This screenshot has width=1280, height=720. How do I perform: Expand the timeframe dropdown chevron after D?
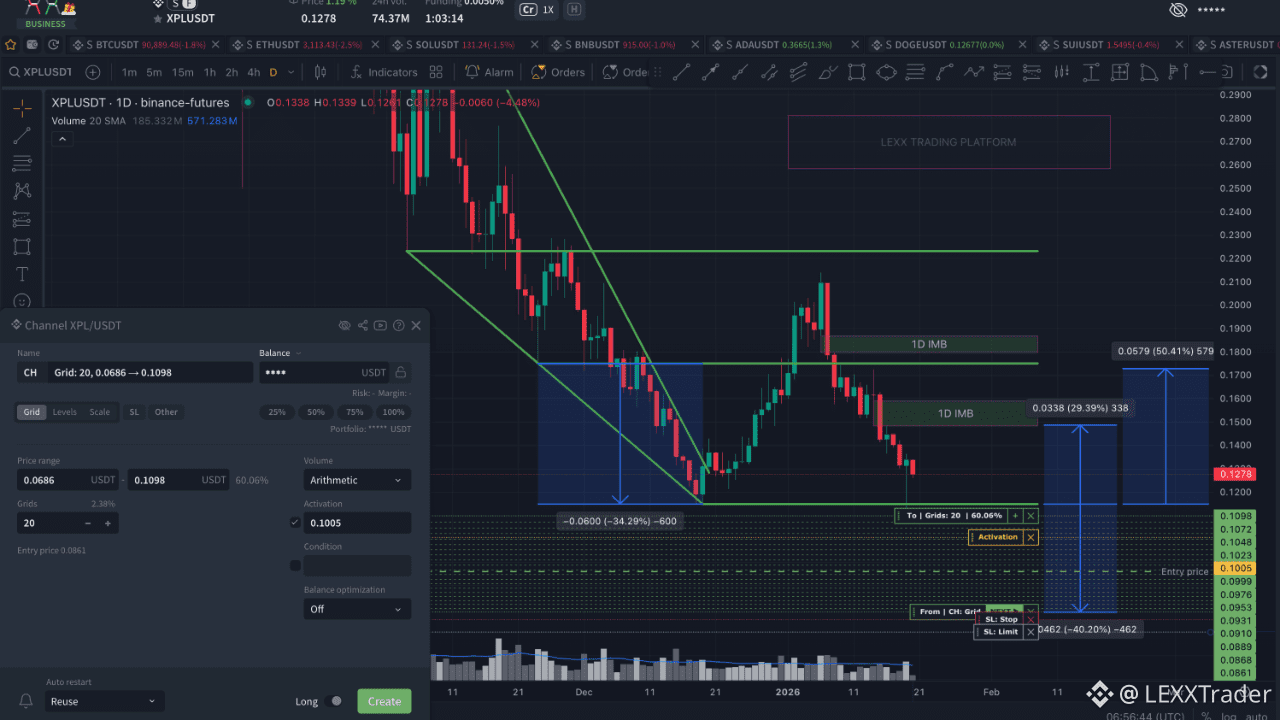291,72
